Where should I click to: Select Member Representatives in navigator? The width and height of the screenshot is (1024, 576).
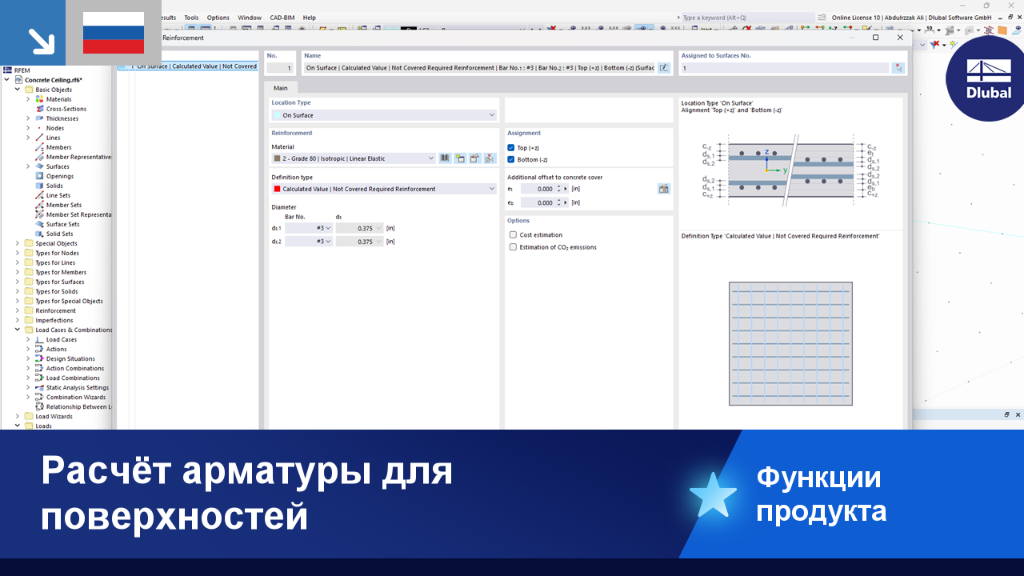point(78,157)
